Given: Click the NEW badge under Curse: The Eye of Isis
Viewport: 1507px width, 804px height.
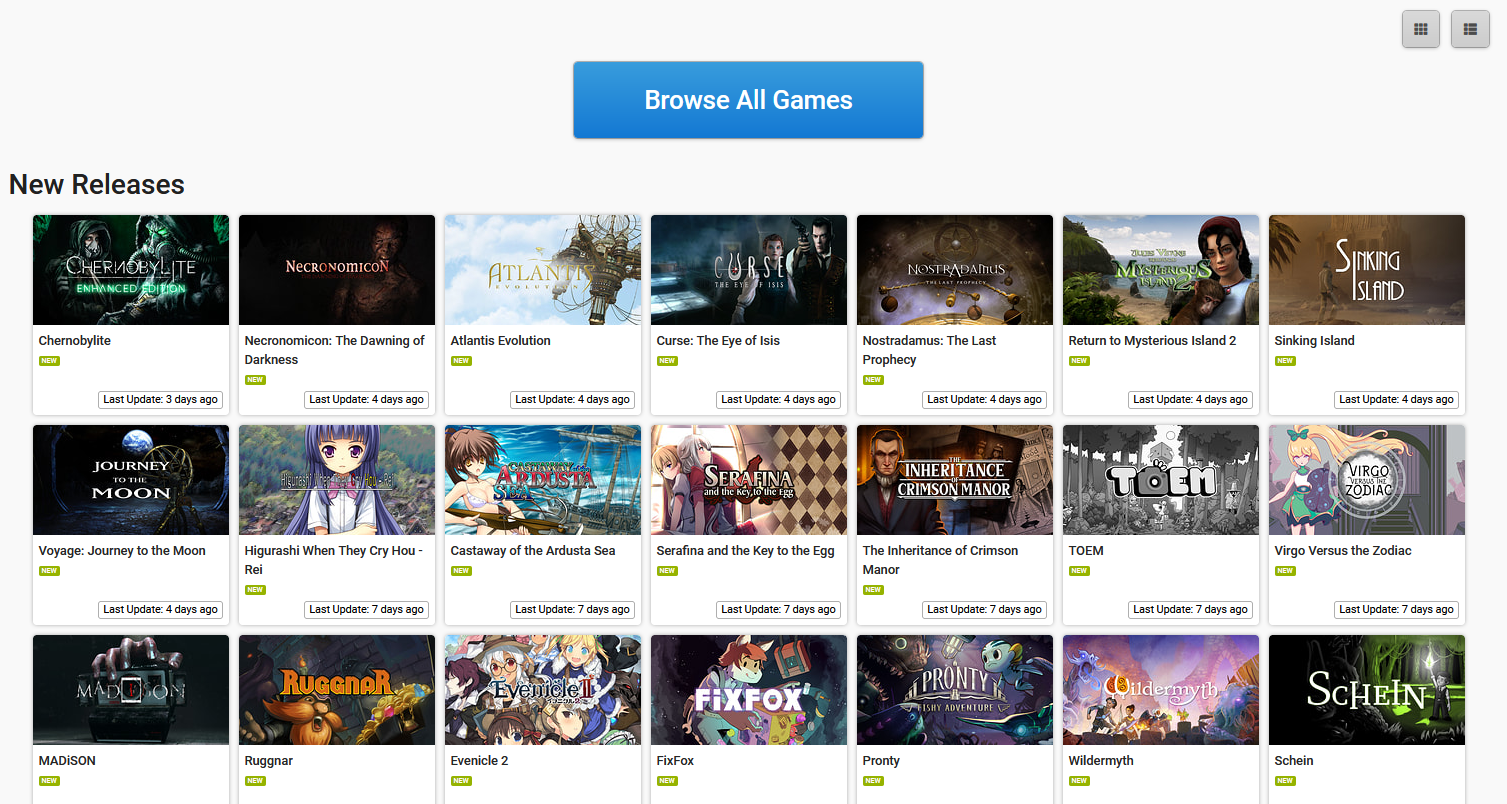Looking at the screenshot, I should (x=667, y=361).
